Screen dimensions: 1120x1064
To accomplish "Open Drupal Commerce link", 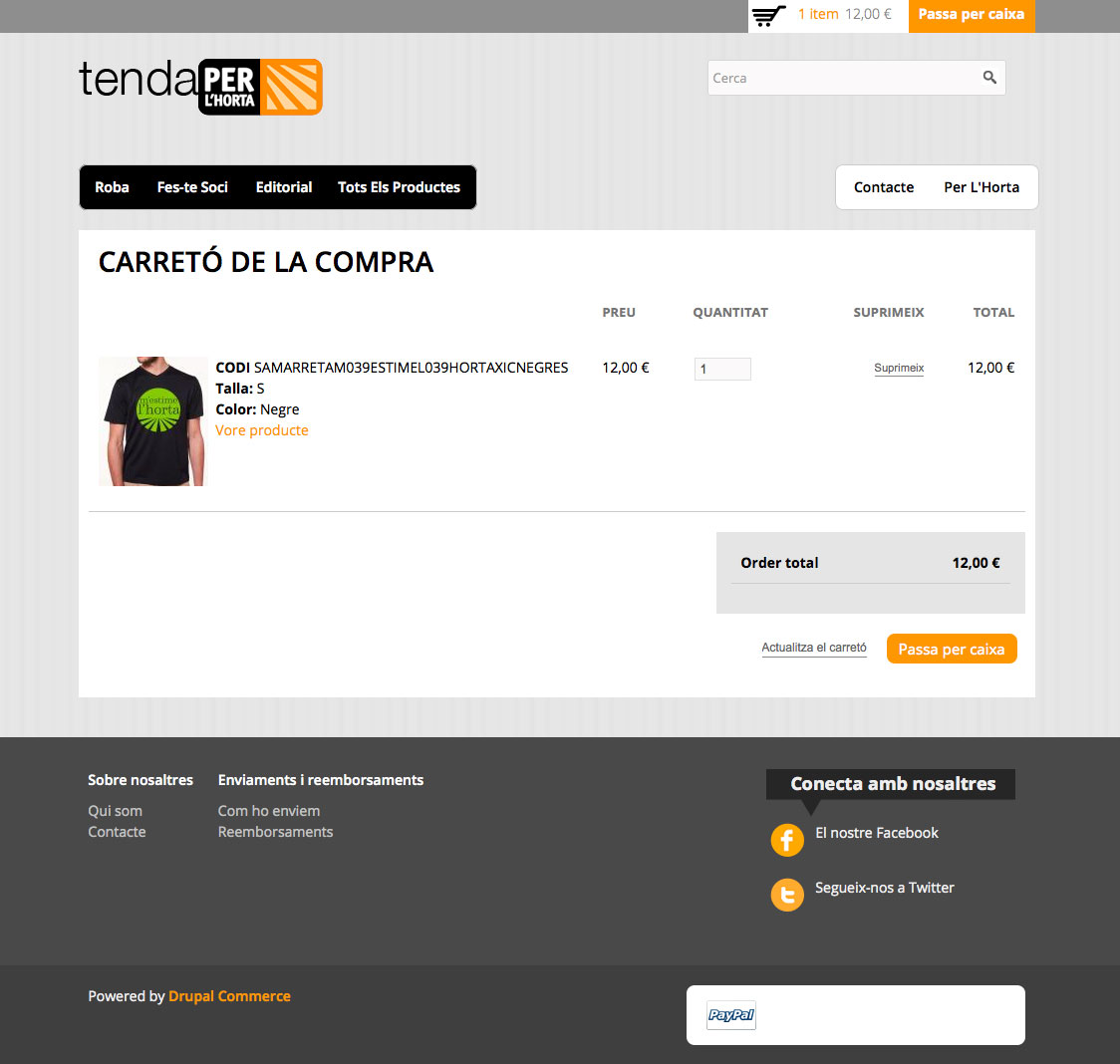I will [229, 996].
